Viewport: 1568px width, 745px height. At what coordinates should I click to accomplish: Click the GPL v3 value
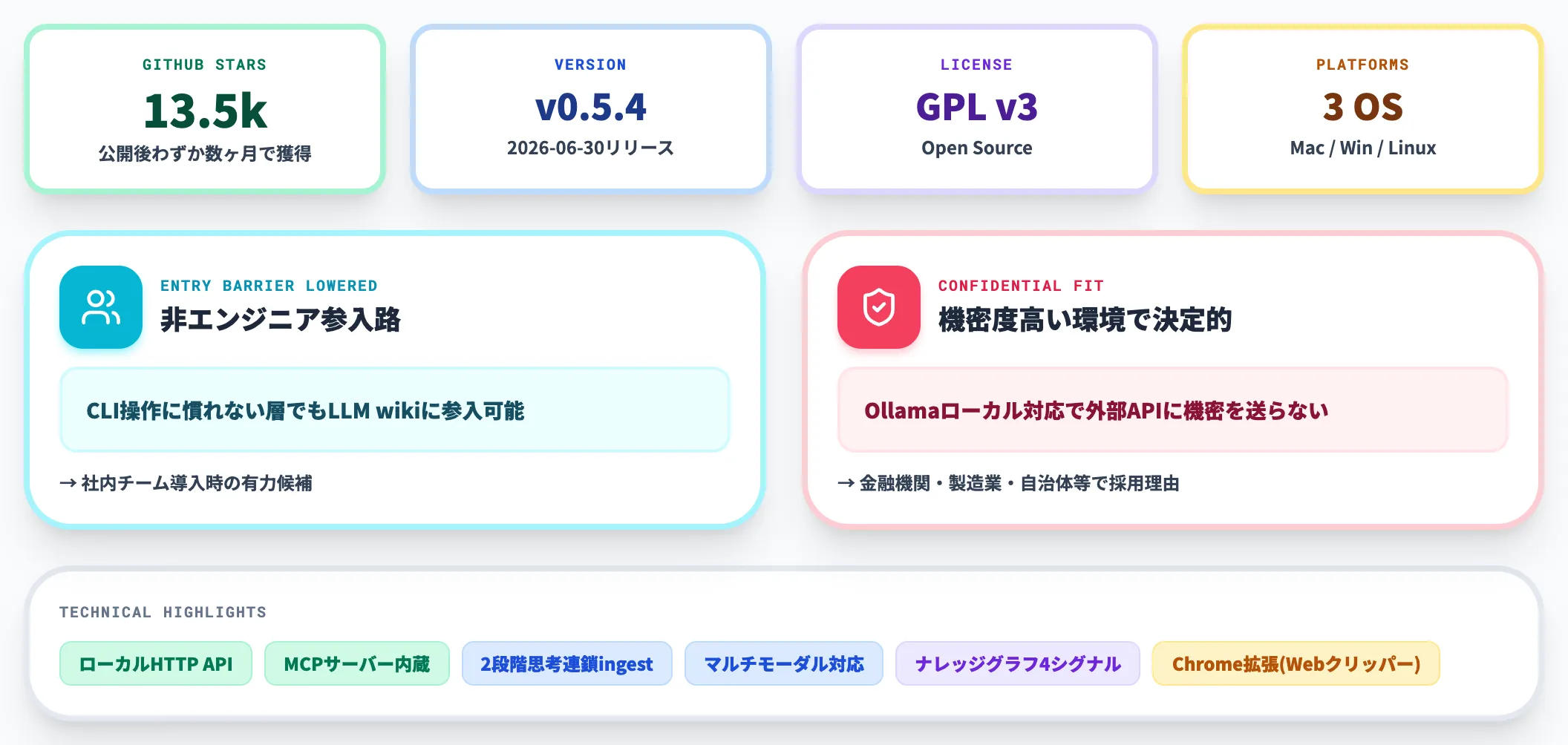[x=977, y=107]
